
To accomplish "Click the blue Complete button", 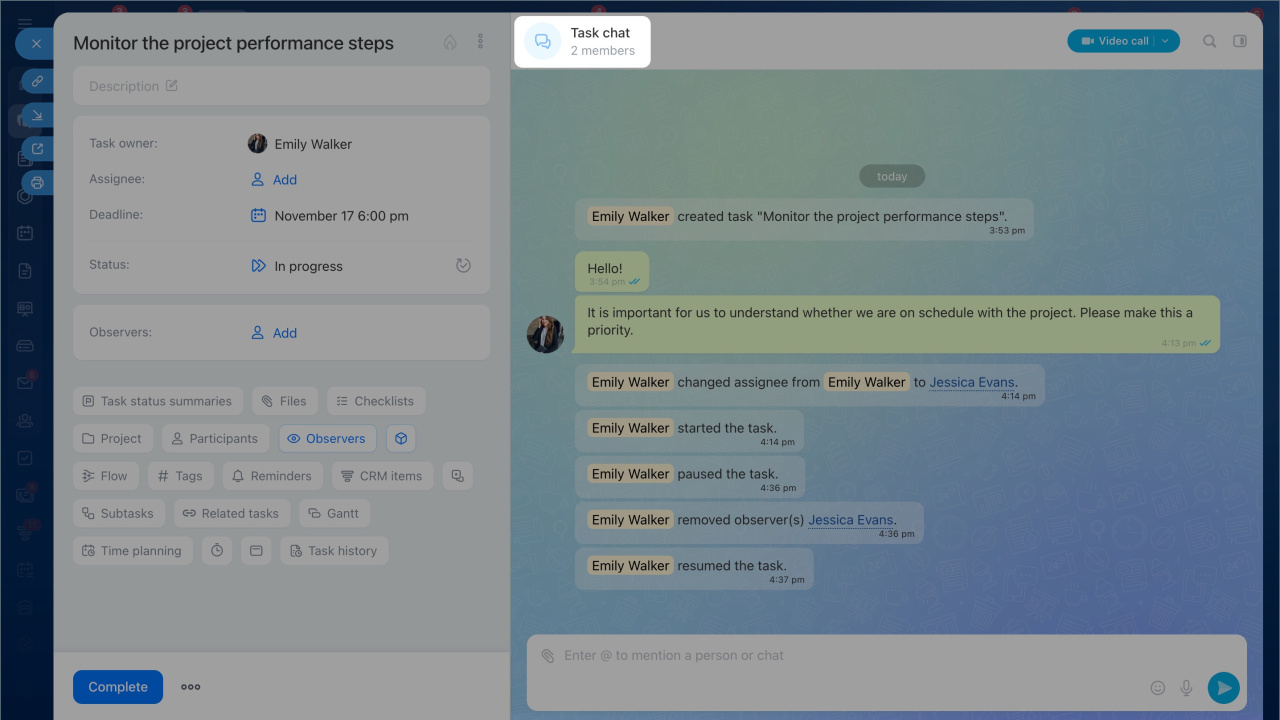I will click(118, 687).
